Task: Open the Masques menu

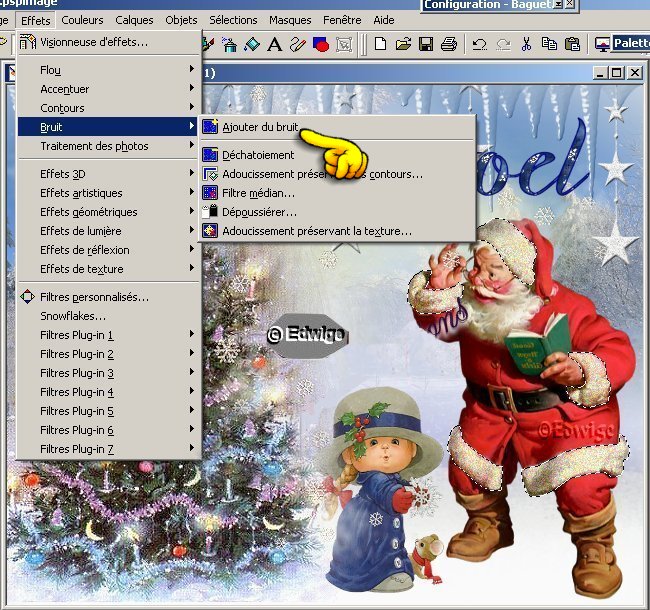Action: pos(290,20)
